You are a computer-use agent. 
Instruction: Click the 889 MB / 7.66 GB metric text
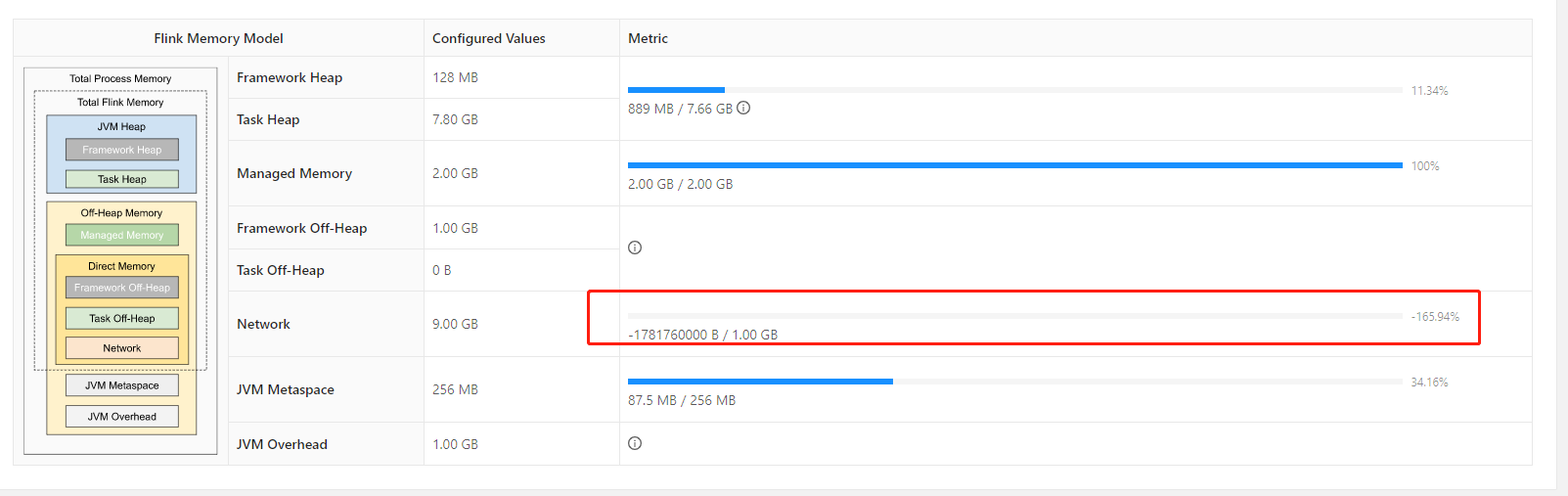tap(680, 109)
